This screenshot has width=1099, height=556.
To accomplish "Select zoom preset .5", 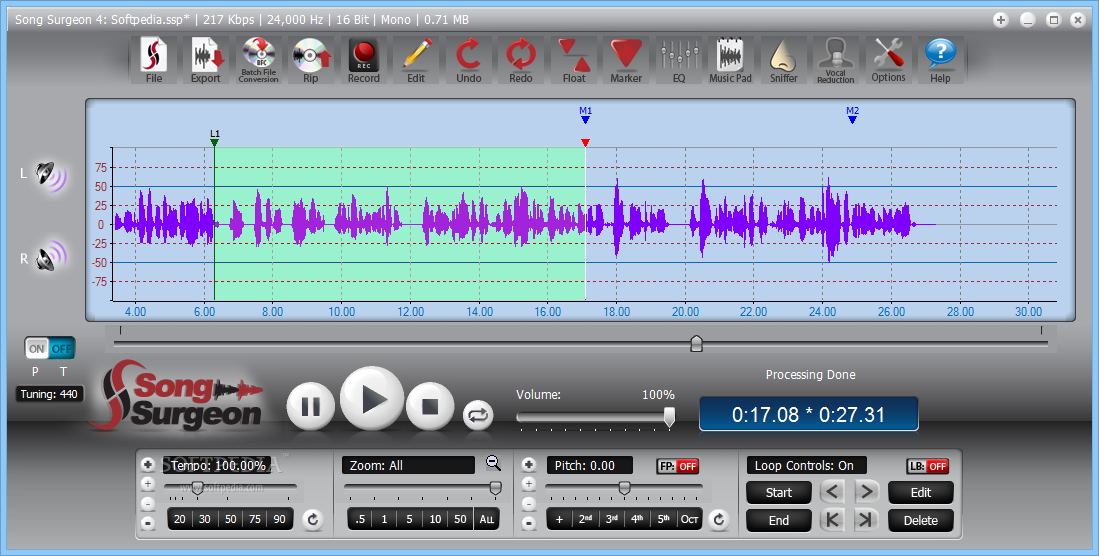I will pos(360,520).
